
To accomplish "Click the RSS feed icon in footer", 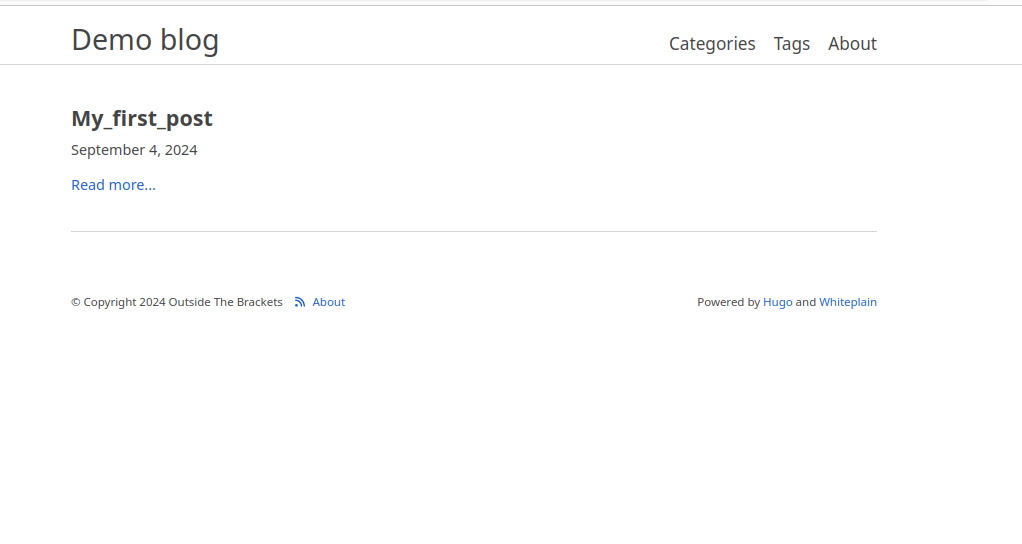I will point(300,302).
